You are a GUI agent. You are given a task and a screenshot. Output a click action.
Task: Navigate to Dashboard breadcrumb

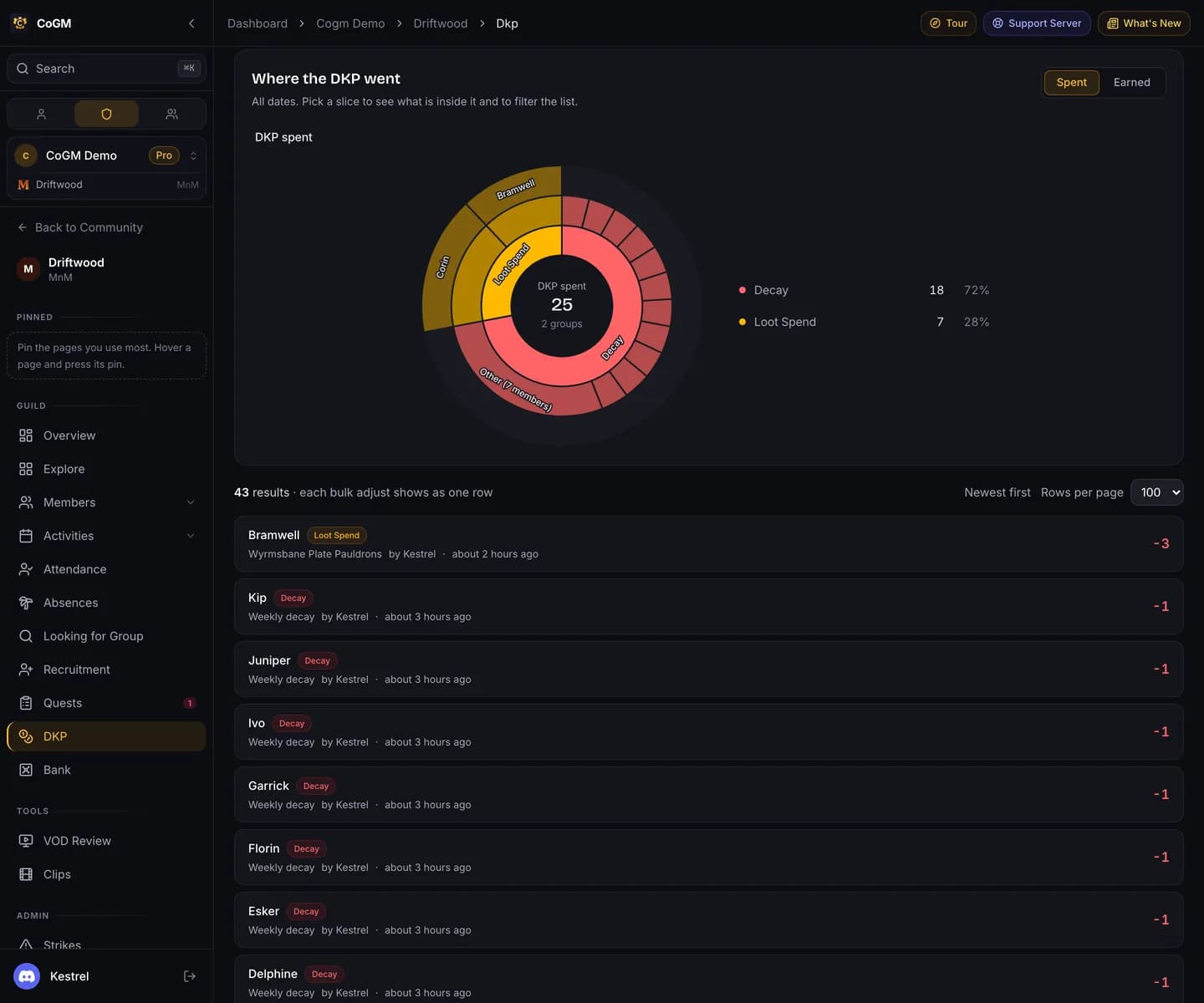258,23
